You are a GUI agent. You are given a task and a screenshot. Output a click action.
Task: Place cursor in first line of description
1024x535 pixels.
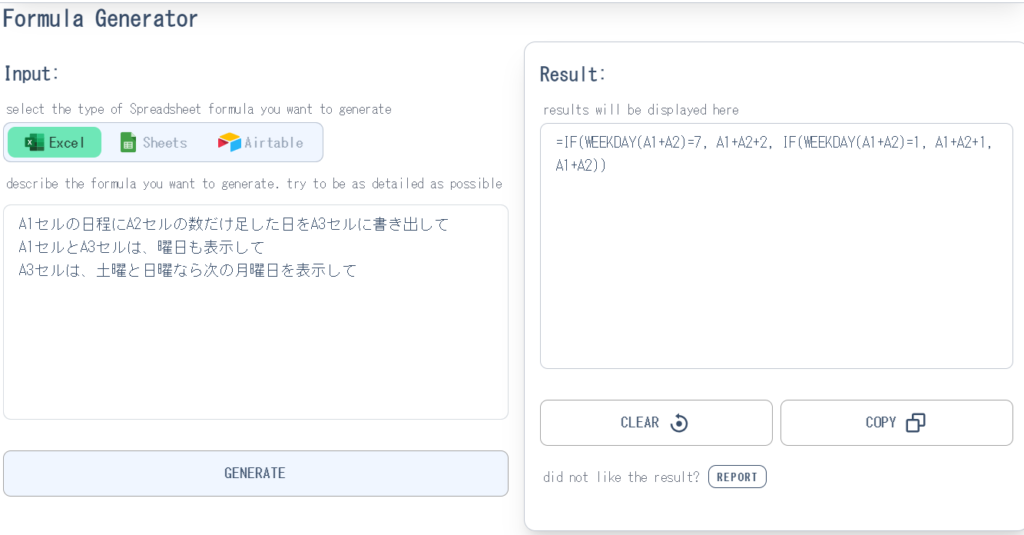click(x=234, y=224)
